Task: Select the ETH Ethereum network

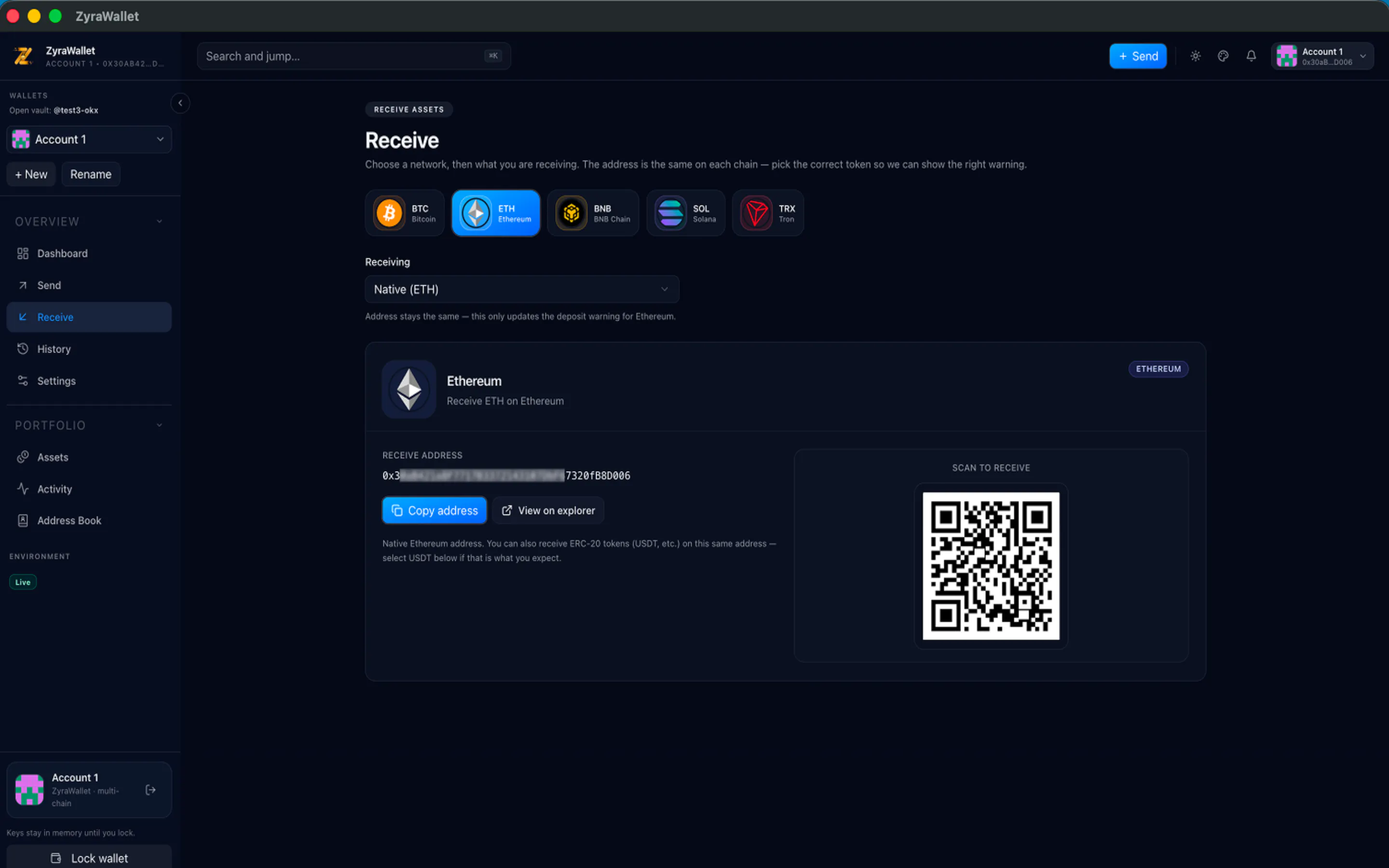Action: click(496, 213)
